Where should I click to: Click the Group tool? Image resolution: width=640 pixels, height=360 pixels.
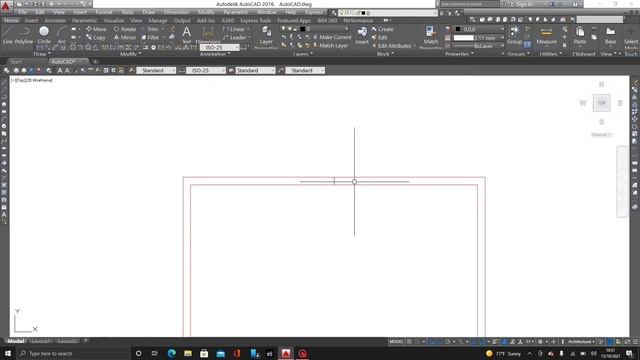tap(514, 35)
